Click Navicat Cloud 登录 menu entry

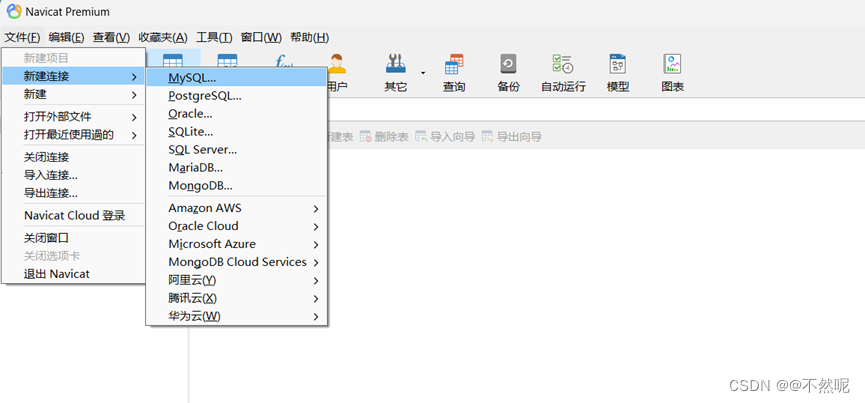coord(74,216)
